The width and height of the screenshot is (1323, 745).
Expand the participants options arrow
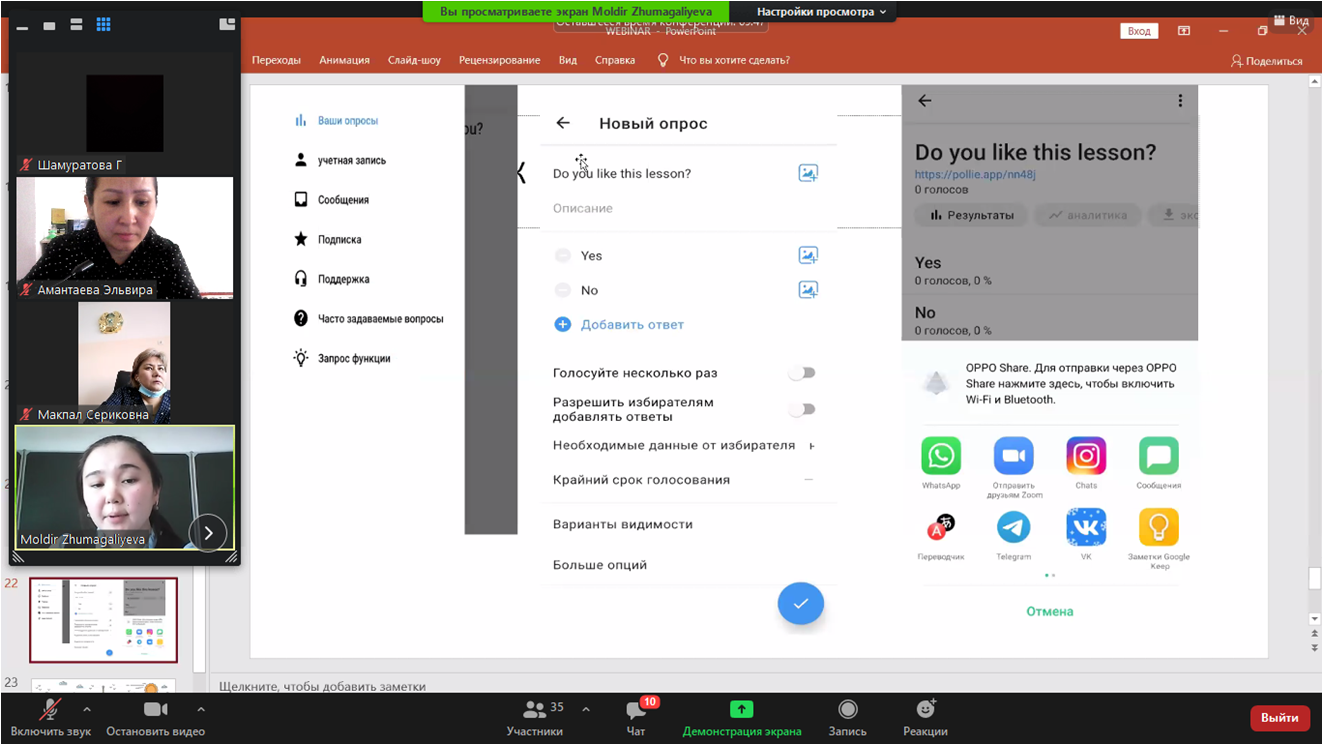586,709
